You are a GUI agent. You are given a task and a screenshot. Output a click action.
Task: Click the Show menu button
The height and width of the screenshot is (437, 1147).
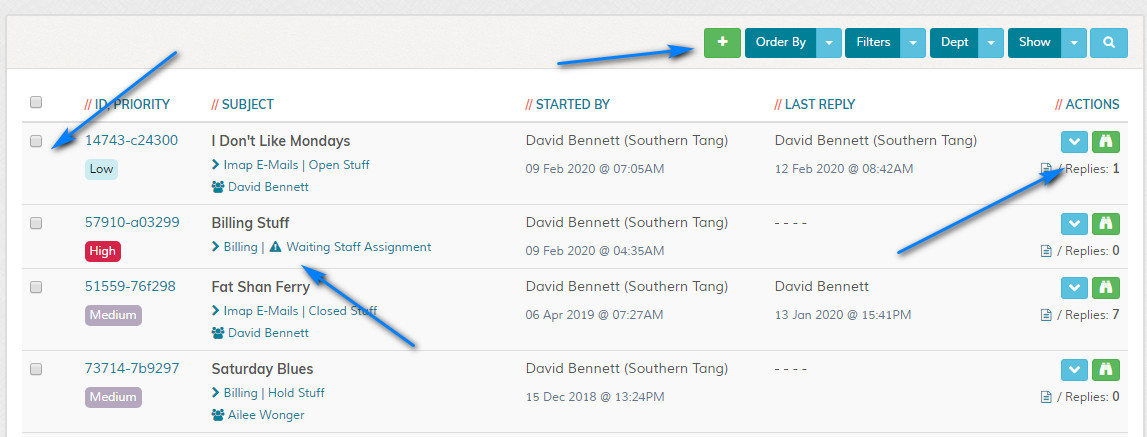(x=1034, y=43)
